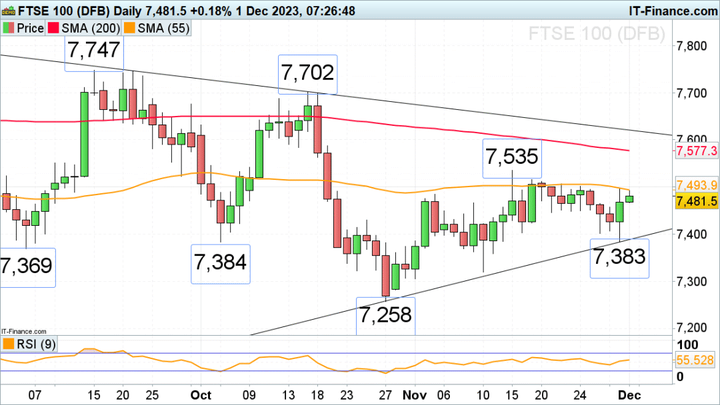This screenshot has height=405, width=720.
Task: Click the orange SMA (55) legend swatch
Action: click(x=129, y=28)
